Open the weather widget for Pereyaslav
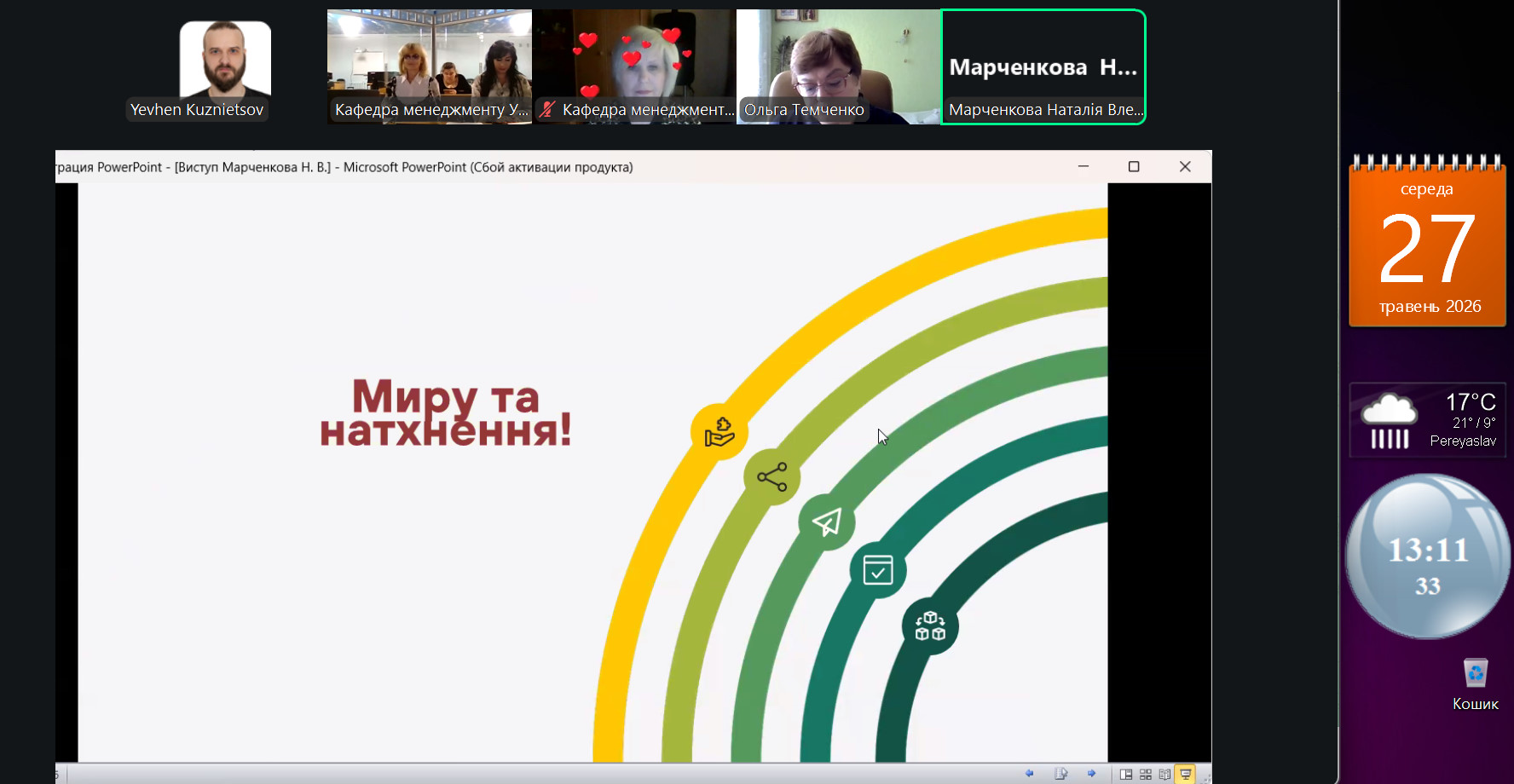 [1427, 420]
